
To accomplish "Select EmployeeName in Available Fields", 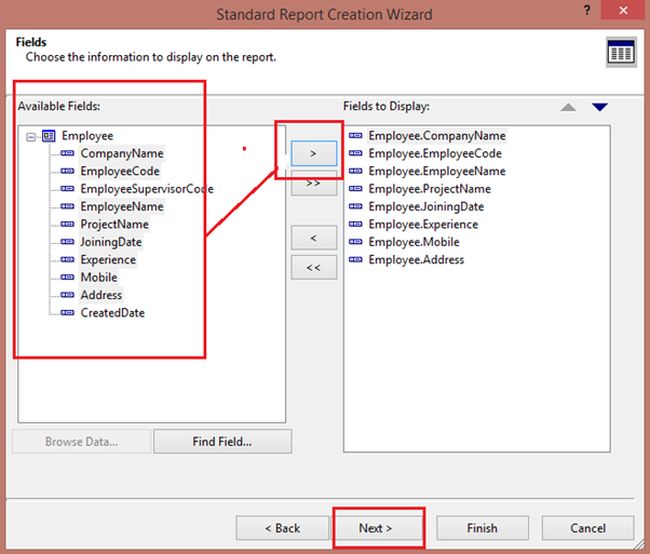I will point(122,207).
